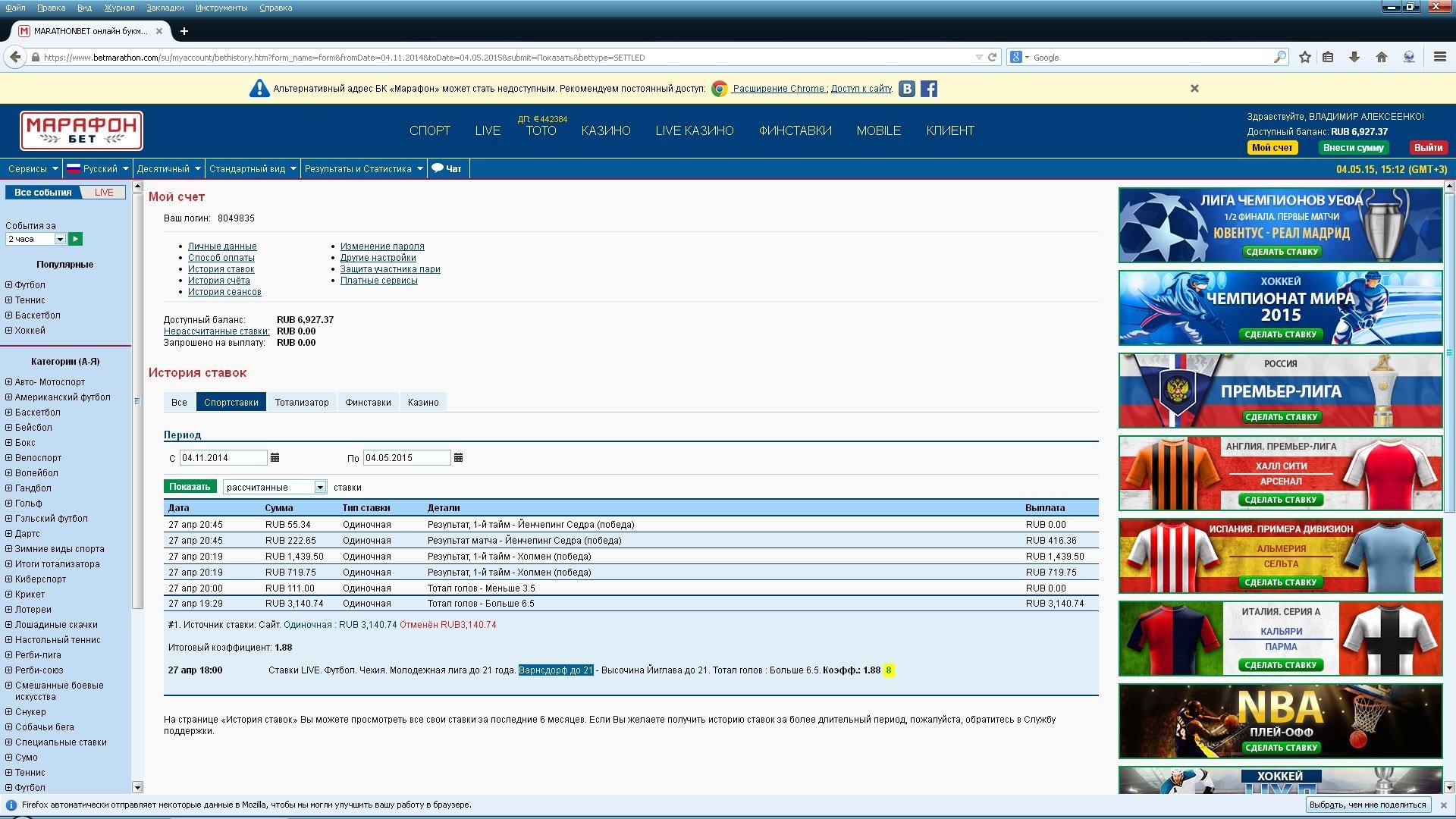Open the 'По' date calendar picker icon

(458, 458)
